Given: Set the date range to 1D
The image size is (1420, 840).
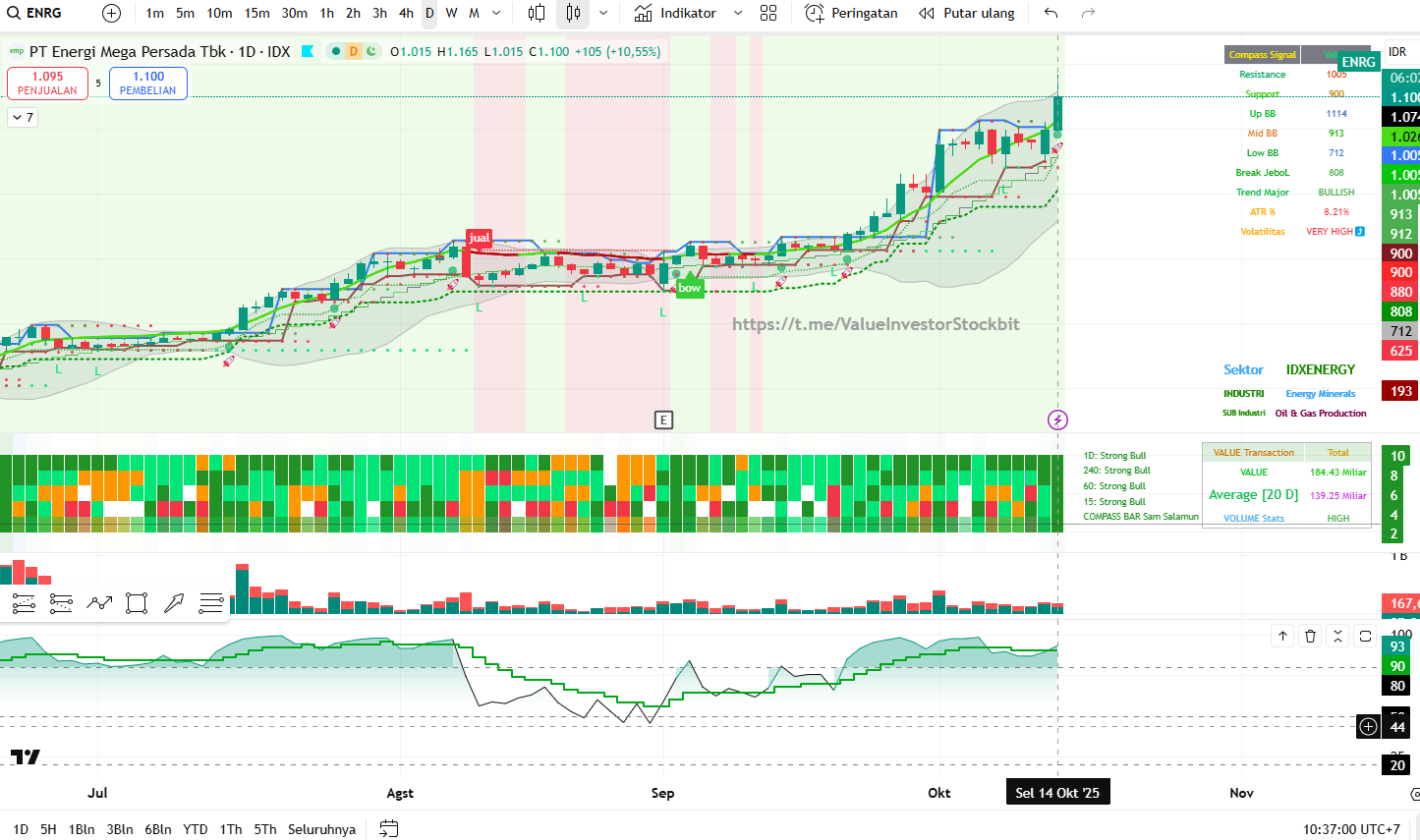Looking at the screenshot, I should [21, 829].
